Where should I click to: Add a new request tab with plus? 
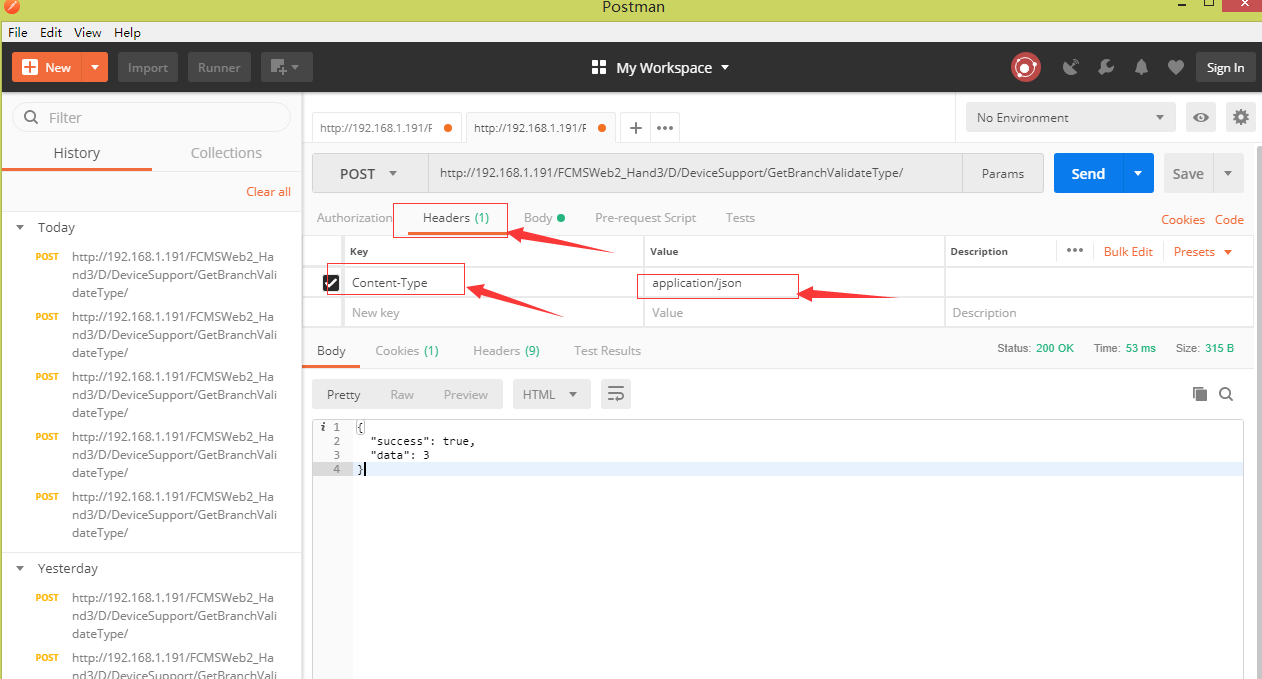(x=635, y=128)
